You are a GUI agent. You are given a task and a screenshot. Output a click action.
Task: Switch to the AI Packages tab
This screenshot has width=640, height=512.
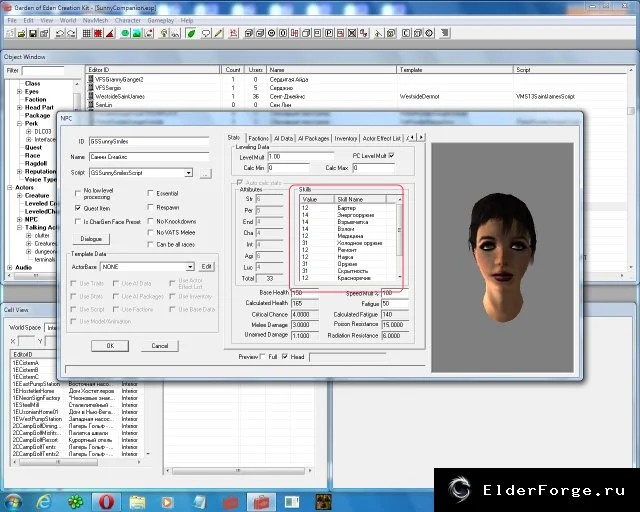313,138
